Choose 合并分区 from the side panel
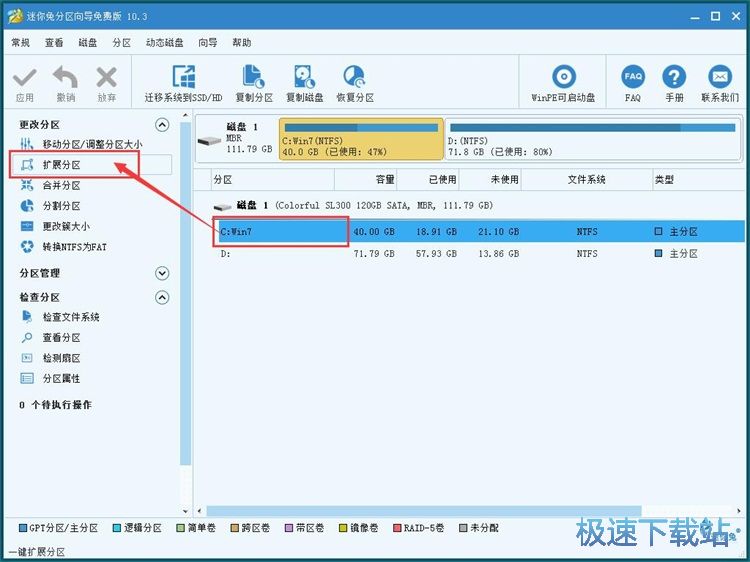Viewport: 750px width, 562px height. [61, 185]
